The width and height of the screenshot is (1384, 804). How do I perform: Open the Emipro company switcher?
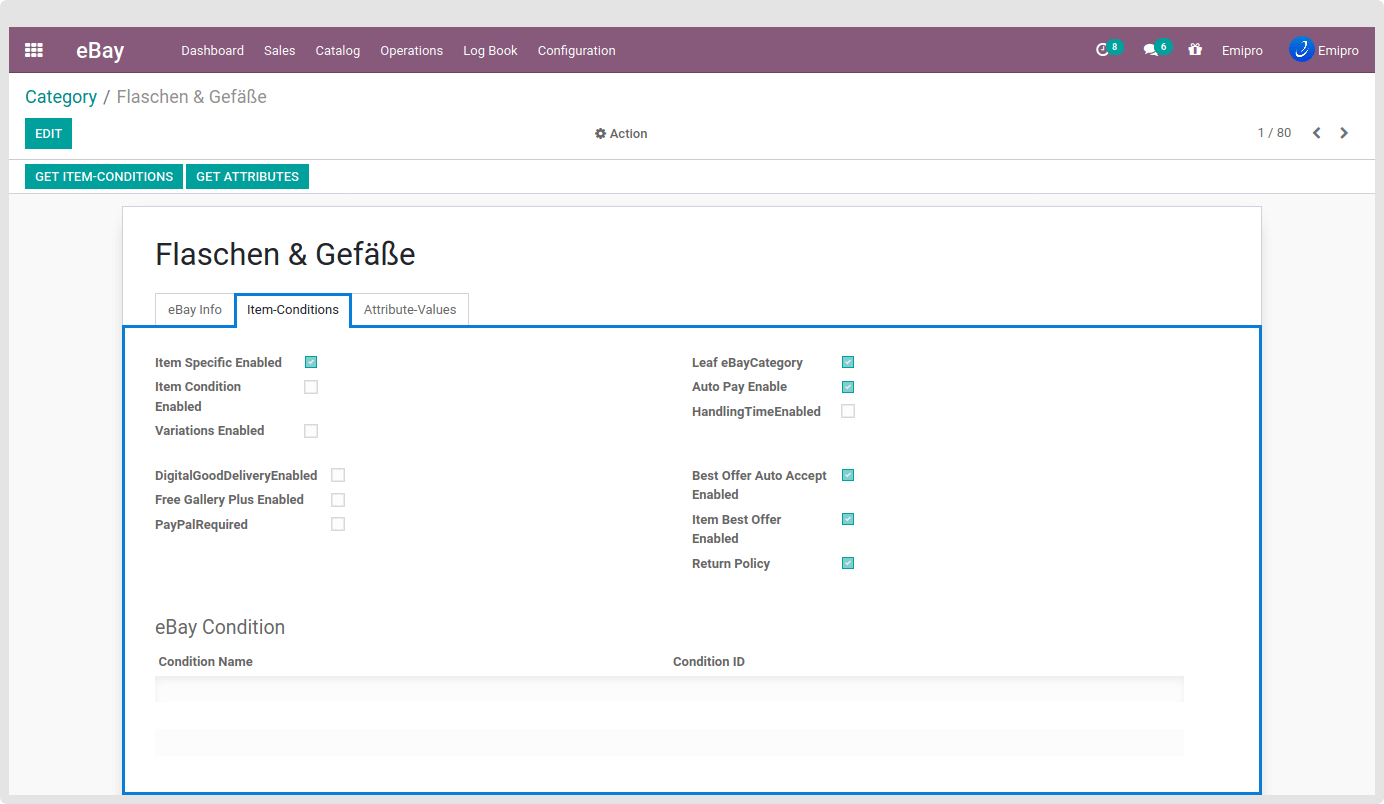[1242, 50]
